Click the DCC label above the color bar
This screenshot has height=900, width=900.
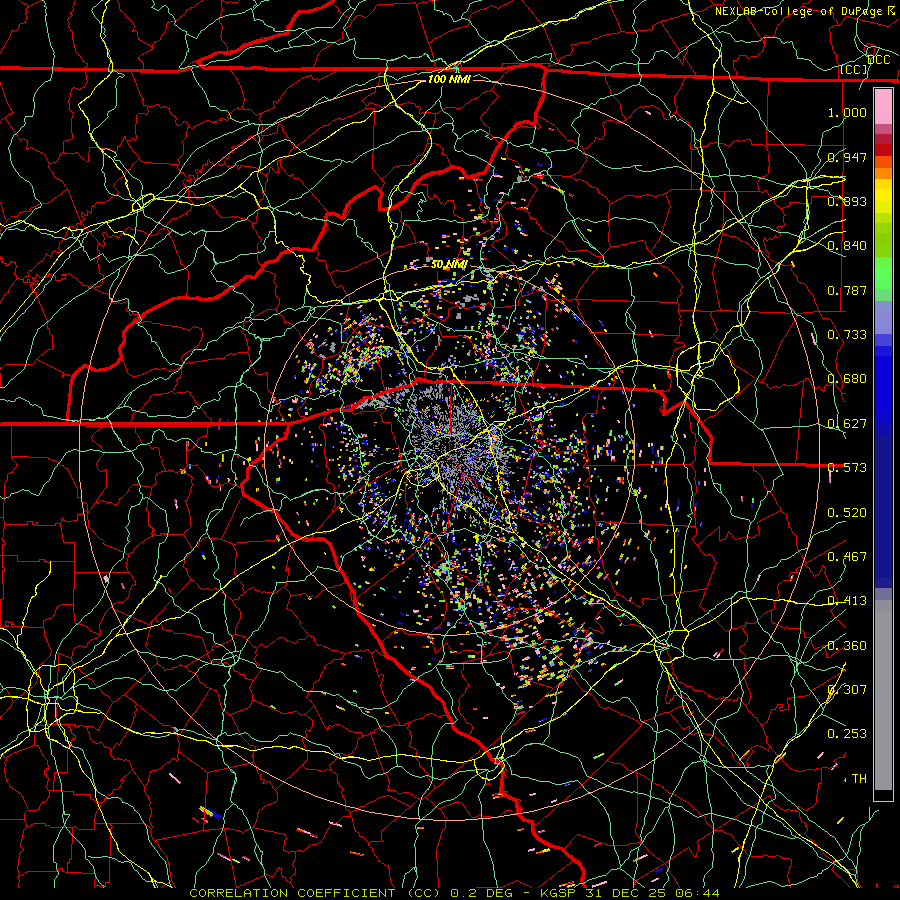tap(878, 59)
